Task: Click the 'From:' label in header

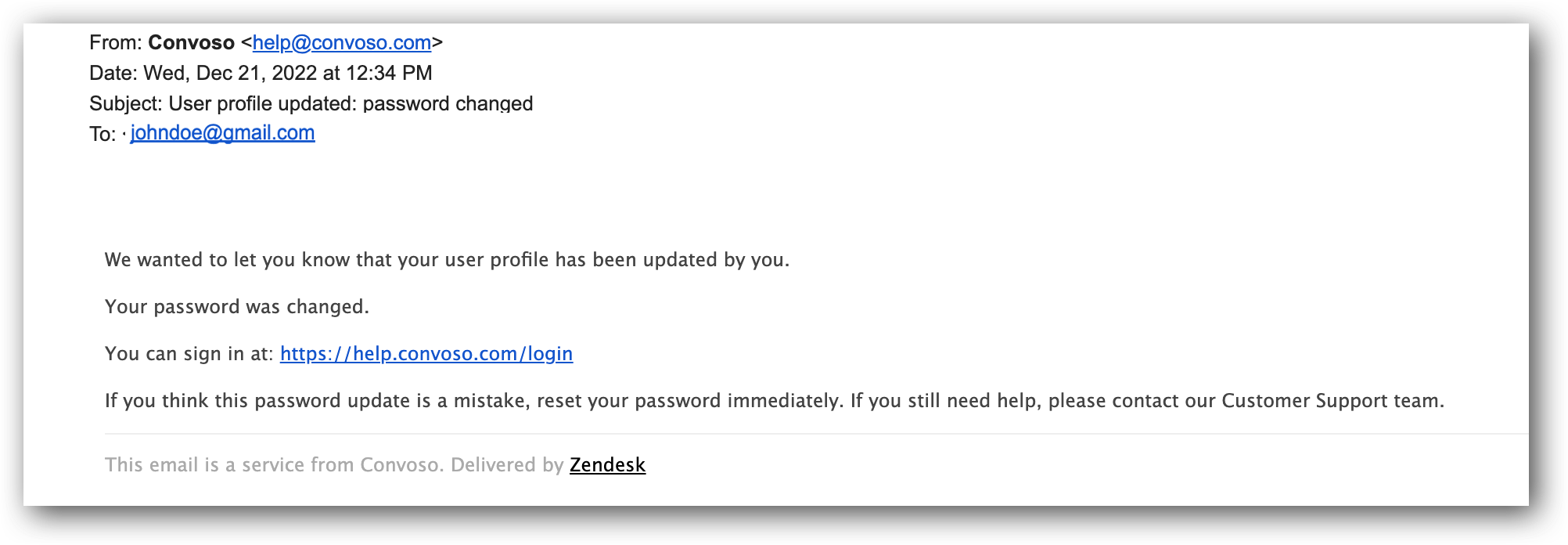Action: click(x=116, y=43)
